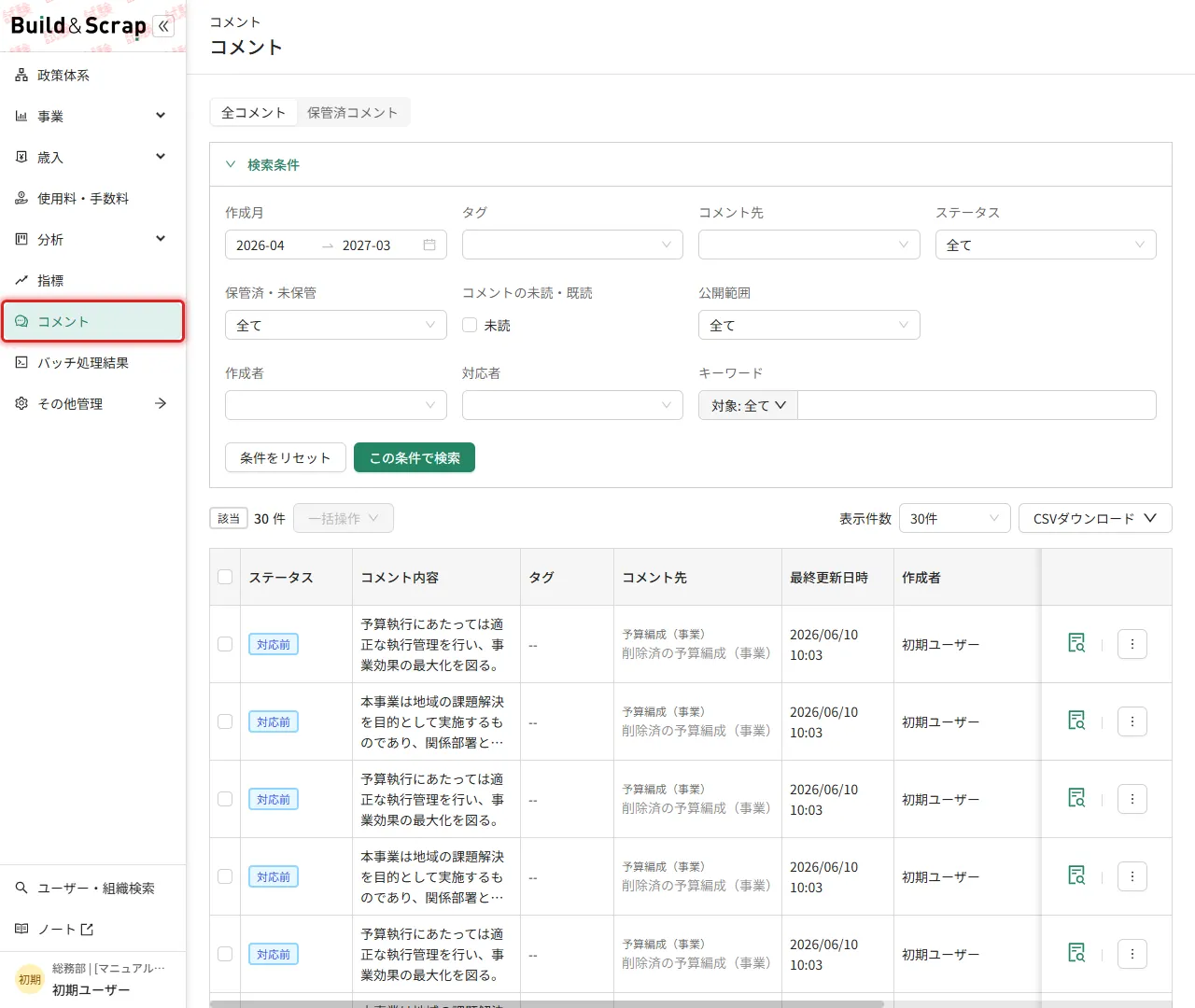Click the ユーザー・組織検索 magnifier icon
This screenshot has height=1008, width=1195.
(x=21, y=889)
